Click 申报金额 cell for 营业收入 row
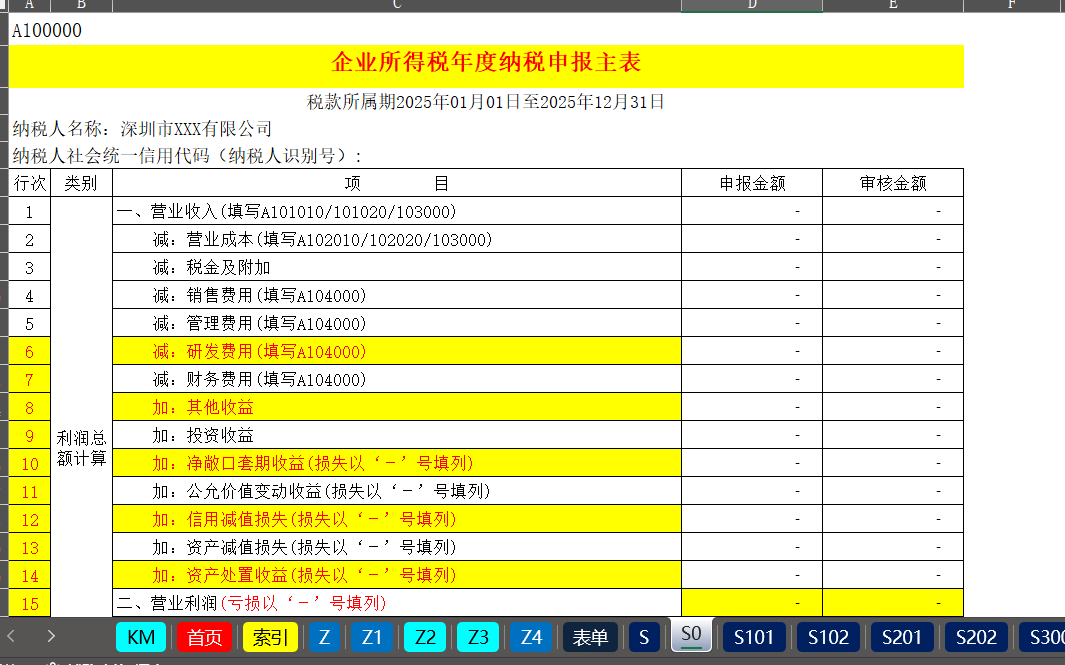 [x=752, y=211]
